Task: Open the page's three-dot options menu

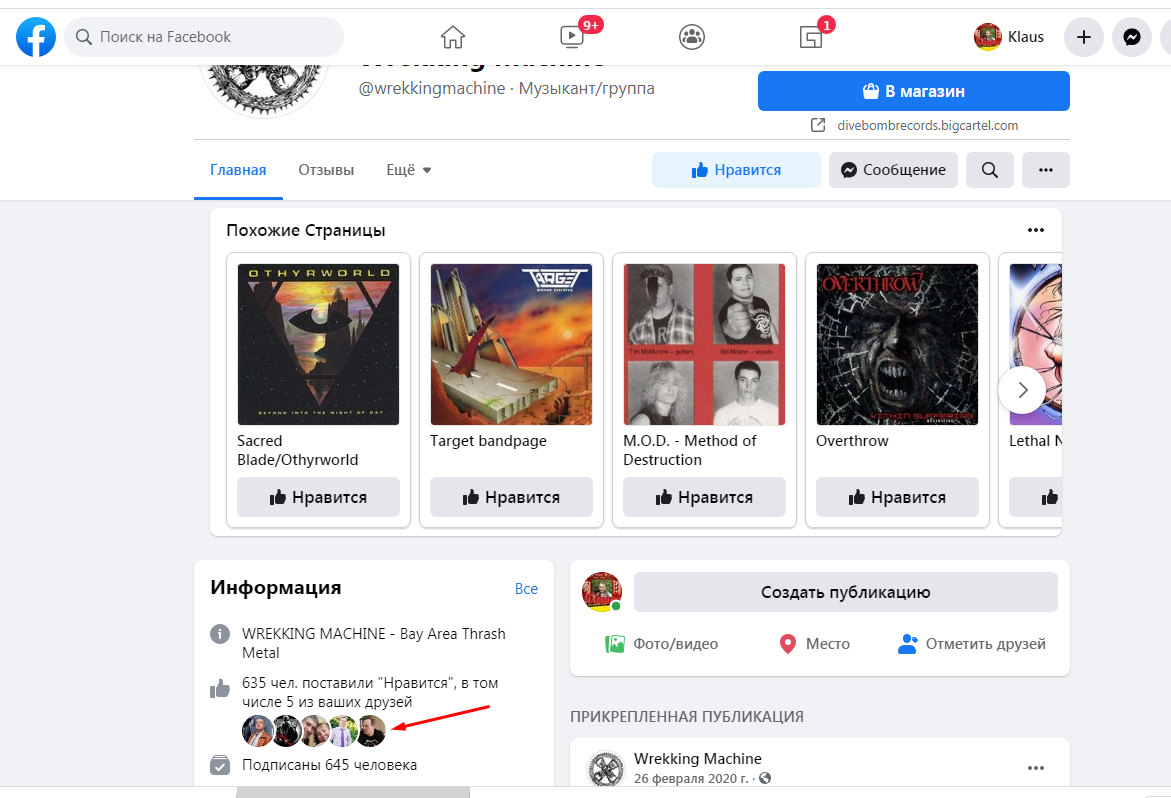Action: (x=1046, y=169)
